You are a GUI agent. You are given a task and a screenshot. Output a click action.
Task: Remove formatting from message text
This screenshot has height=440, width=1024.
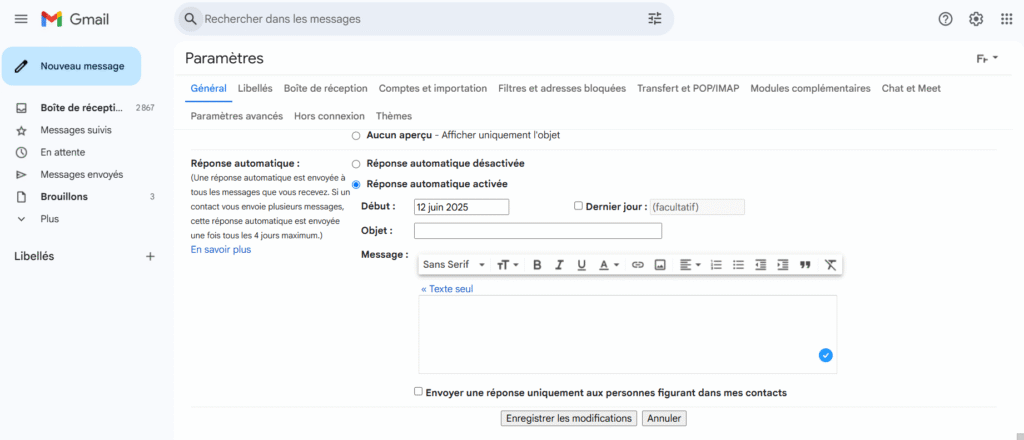pos(830,265)
